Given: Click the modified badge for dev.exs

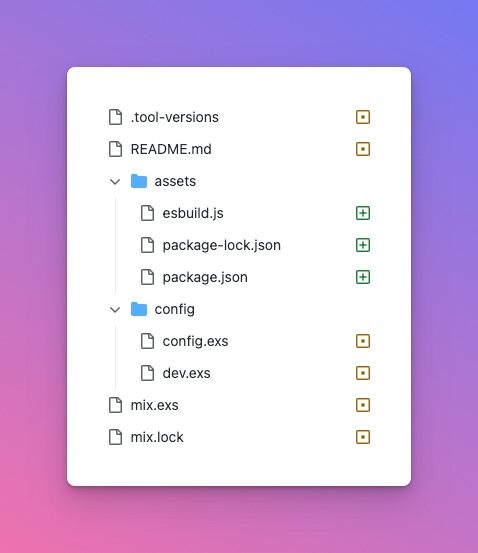Looking at the screenshot, I should pyautogui.click(x=363, y=373).
